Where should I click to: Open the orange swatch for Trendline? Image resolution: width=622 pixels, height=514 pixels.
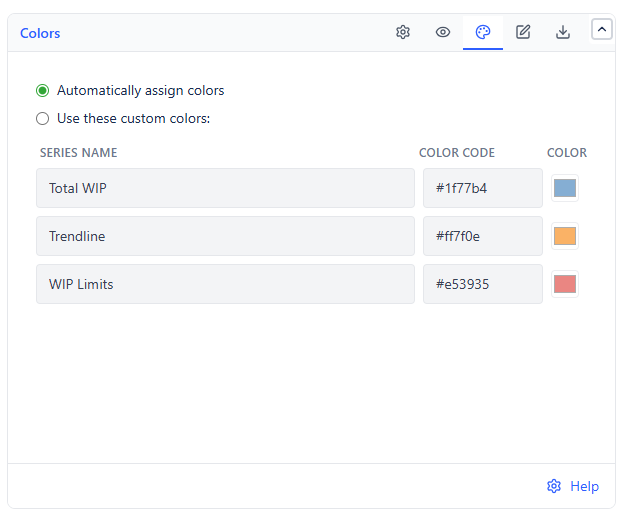pos(565,236)
